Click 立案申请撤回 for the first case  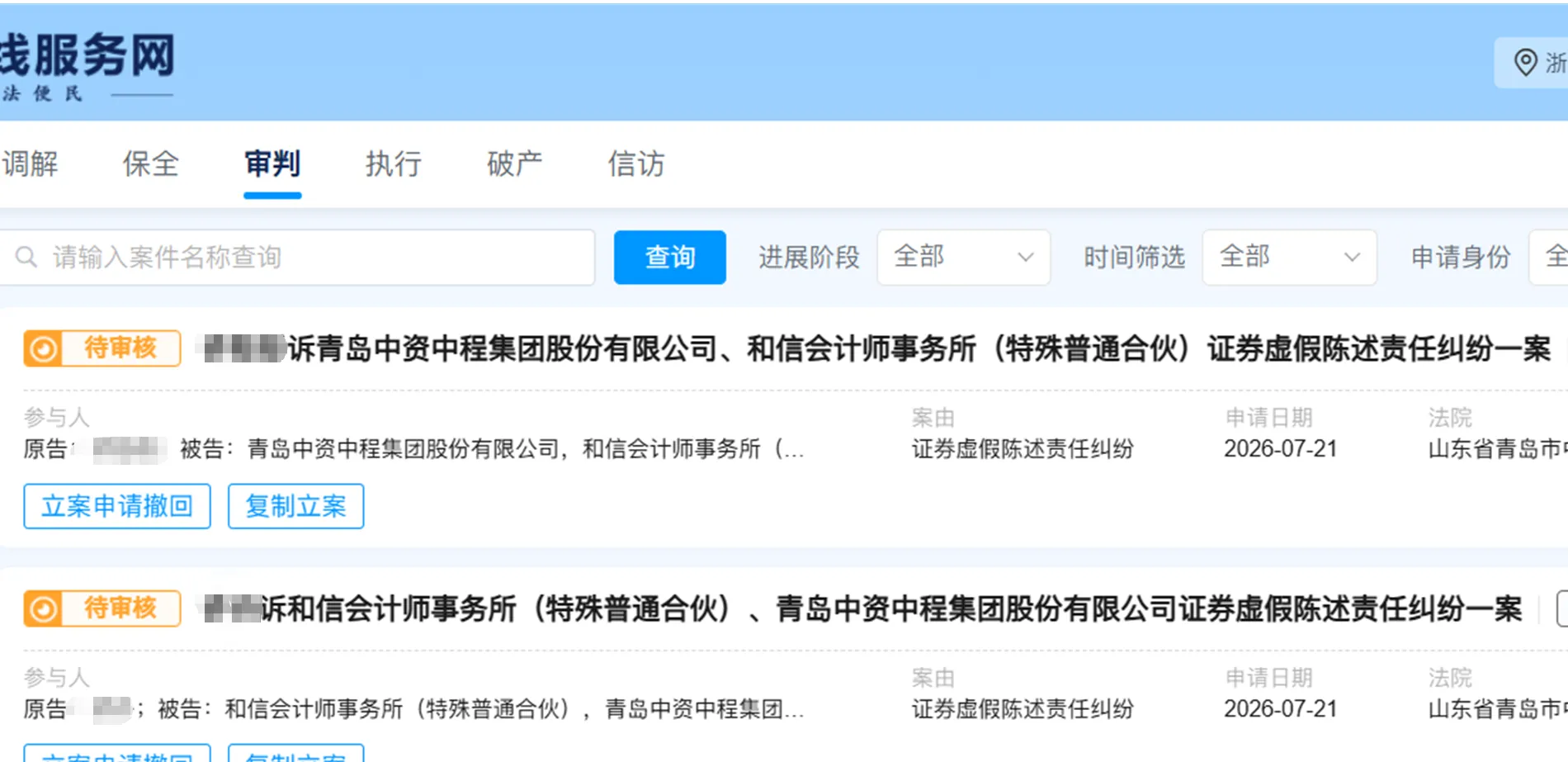(117, 506)
